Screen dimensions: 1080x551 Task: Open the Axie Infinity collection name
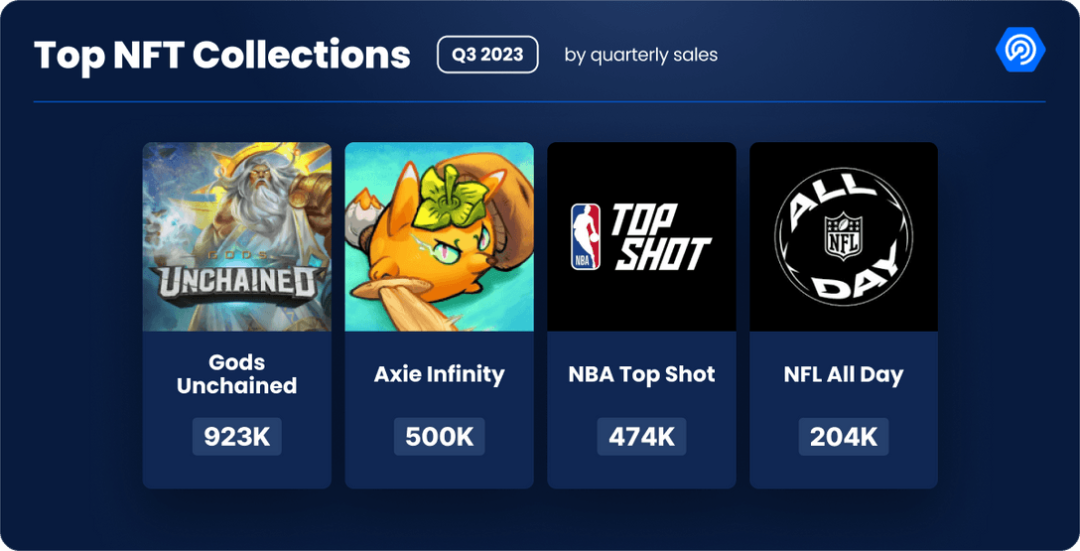(x=439, y=375)
